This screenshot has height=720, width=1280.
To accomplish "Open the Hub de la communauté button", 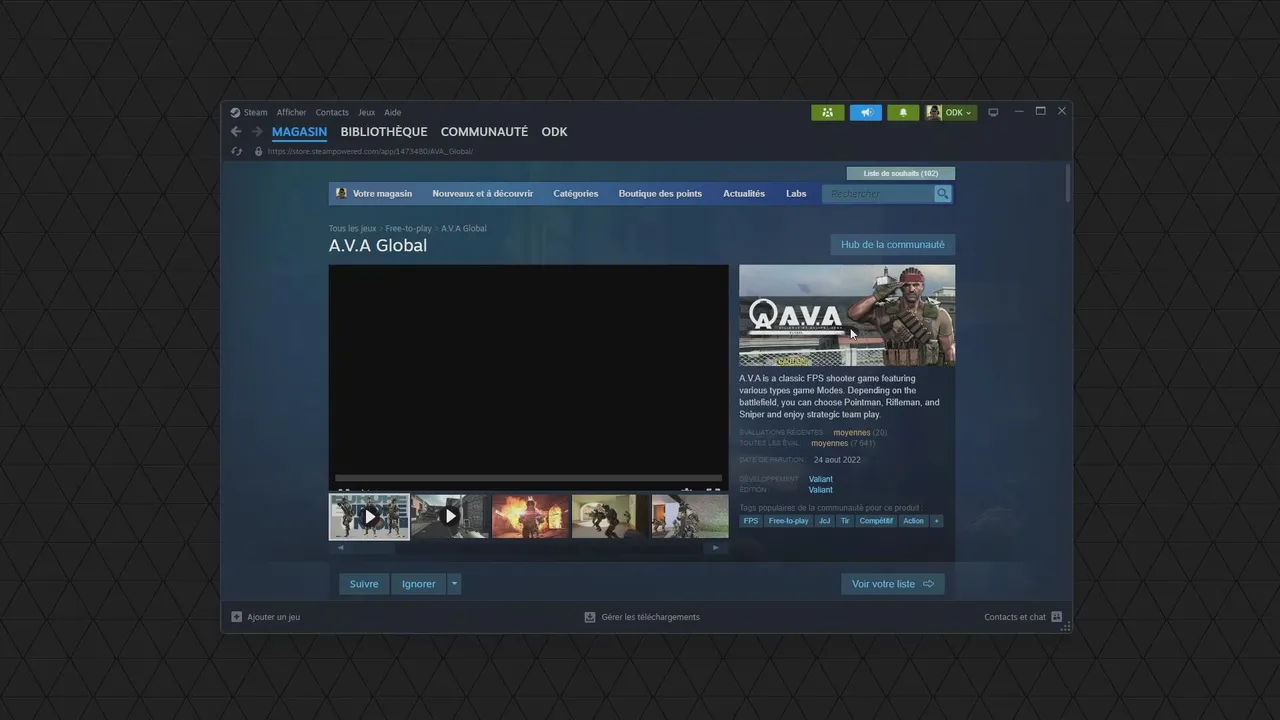I will (x=893, y=245).
